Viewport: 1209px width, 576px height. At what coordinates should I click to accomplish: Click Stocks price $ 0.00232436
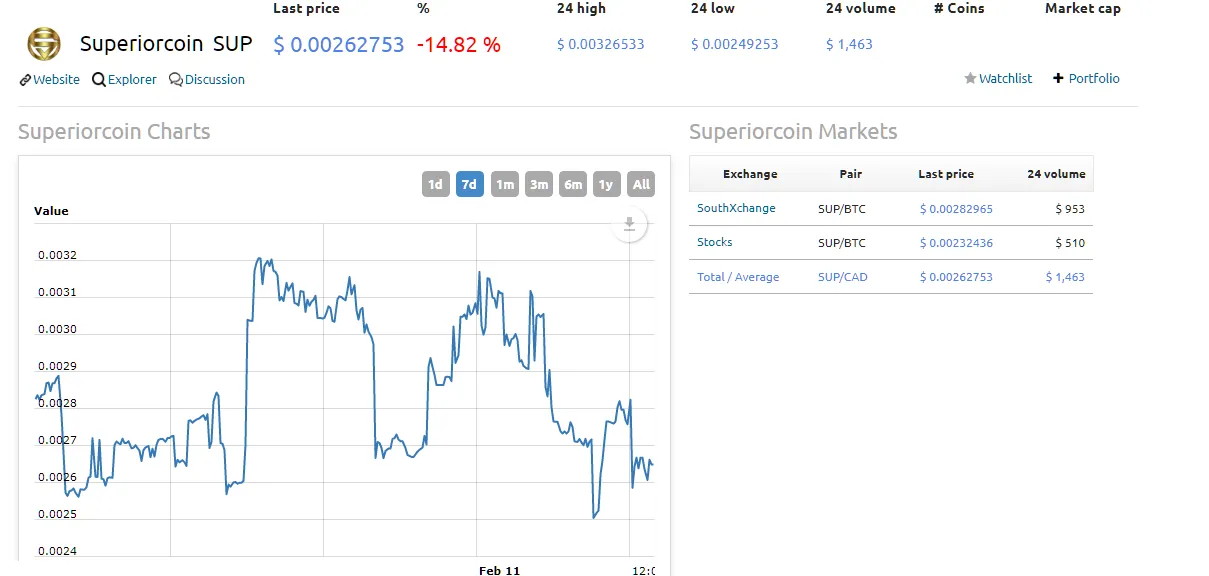(956, 243)
